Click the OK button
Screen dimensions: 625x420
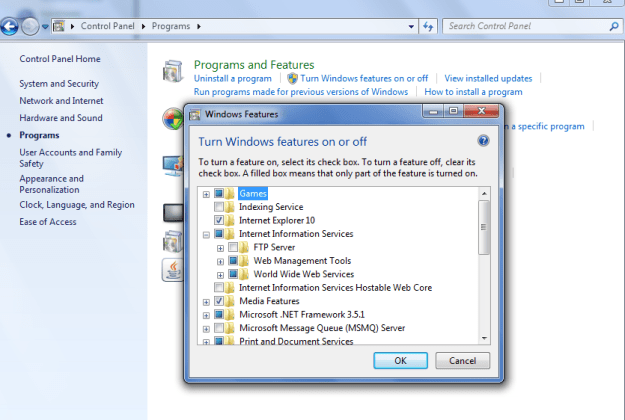pos(400,360)
